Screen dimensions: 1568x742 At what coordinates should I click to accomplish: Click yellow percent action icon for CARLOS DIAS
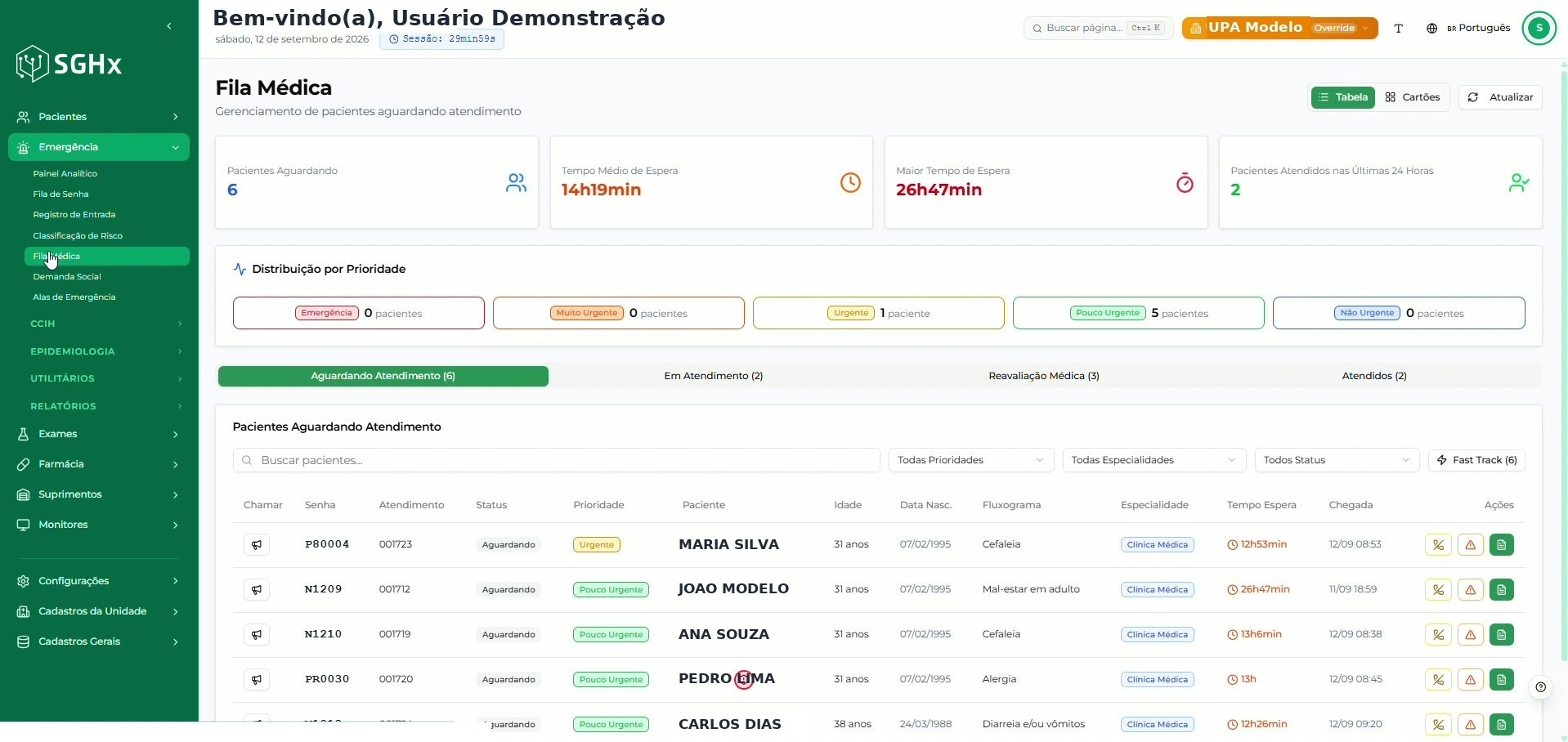pyautogui.click(x=1438, y=725)
